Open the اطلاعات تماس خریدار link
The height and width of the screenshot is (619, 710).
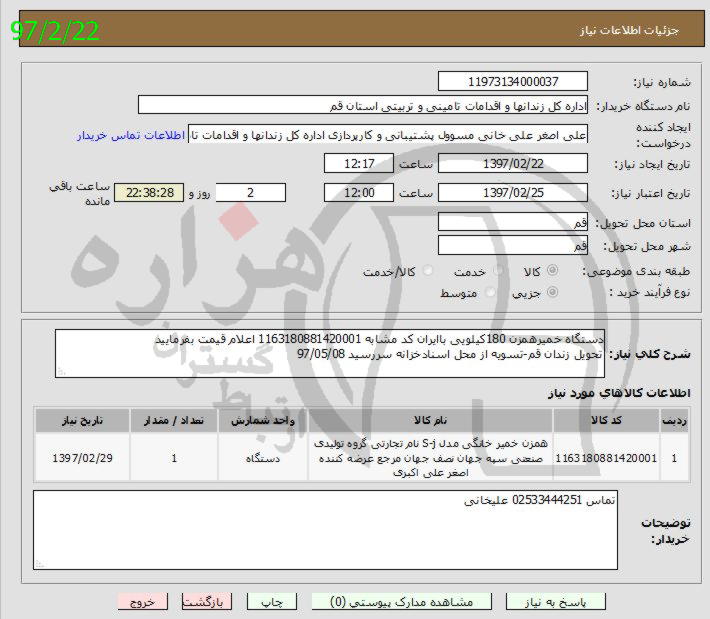coord(131,135)
